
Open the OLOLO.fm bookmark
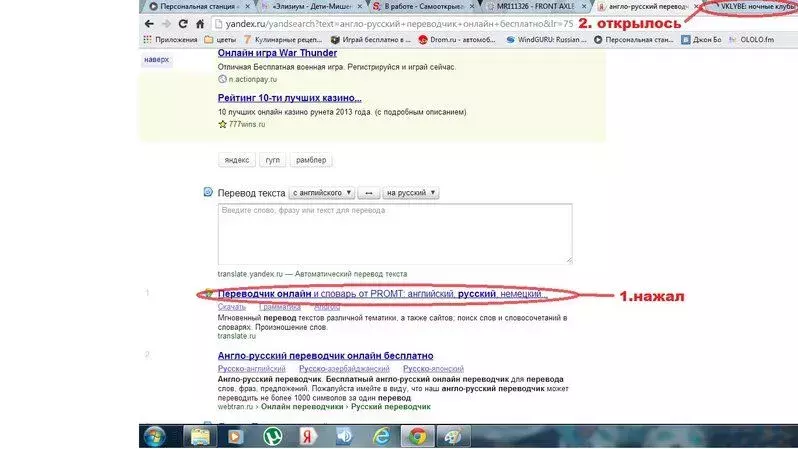(752, 40)
